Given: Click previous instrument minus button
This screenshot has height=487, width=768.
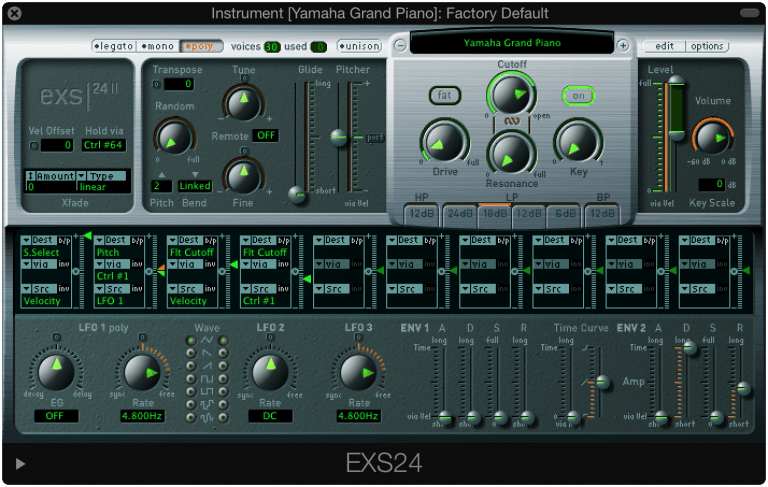Looking at the screenshot, I should click(400, 46).
